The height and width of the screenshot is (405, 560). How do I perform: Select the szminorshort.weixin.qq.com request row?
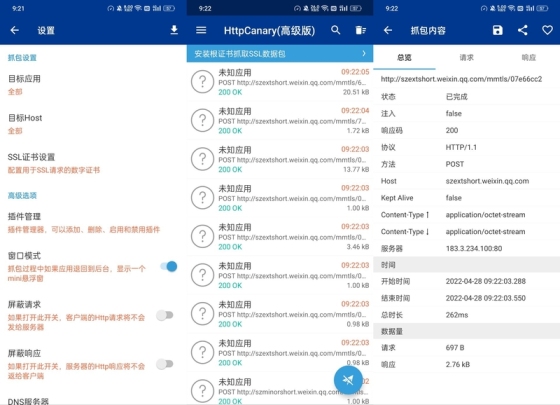(x=280, y=390)
